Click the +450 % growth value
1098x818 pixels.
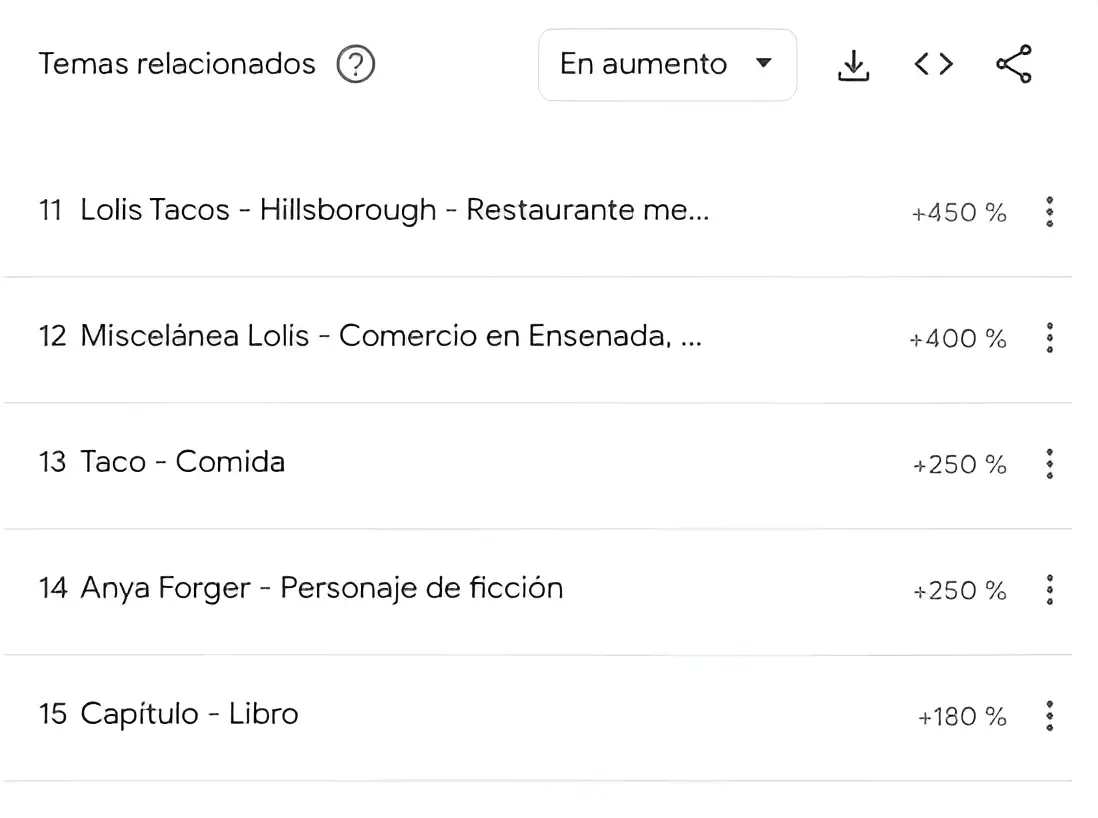tap(957, 212)
